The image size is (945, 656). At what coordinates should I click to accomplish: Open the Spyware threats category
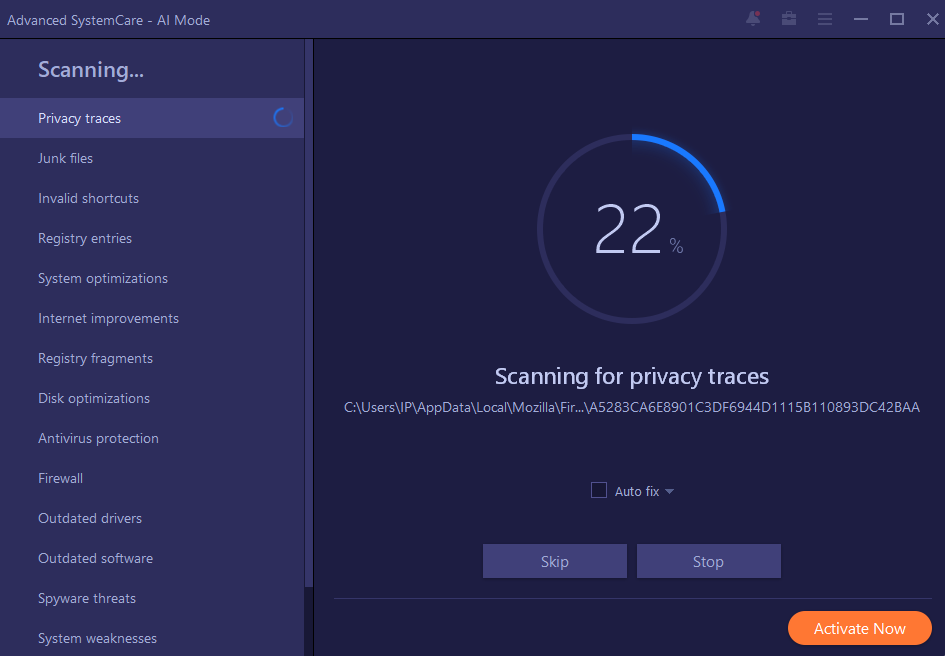(x=87, y=598)
